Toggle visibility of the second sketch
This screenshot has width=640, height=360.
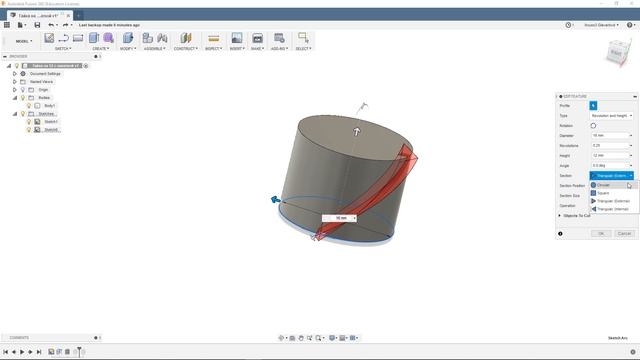coord(29,129)
